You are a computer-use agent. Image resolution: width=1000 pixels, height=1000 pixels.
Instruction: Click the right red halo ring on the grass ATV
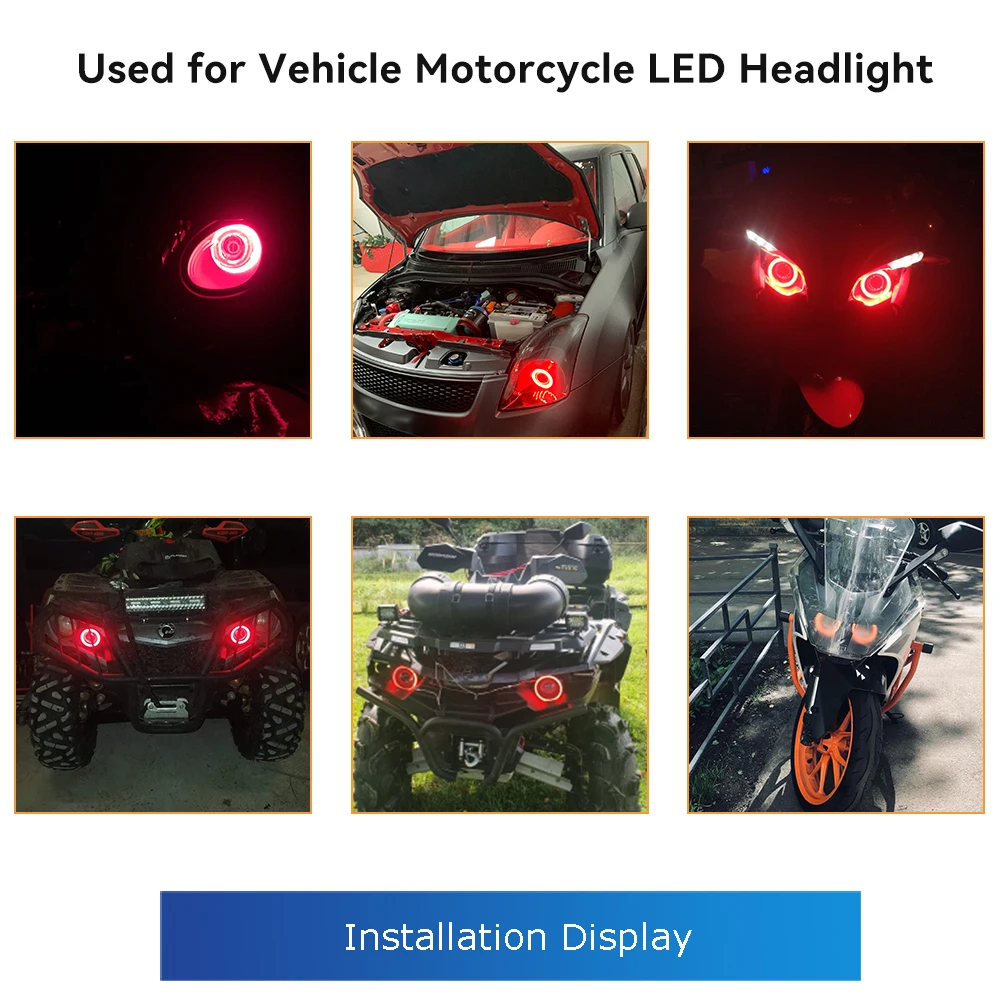pos(547,688)
